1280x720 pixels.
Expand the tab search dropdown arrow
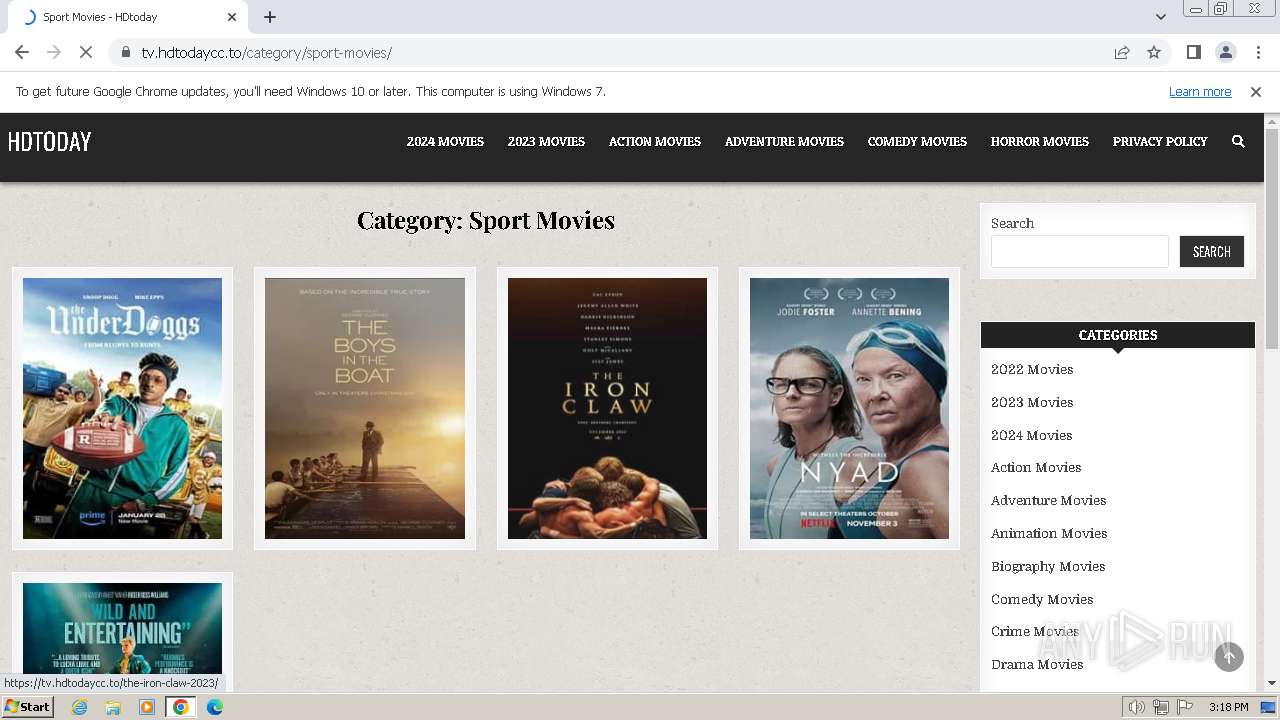(1160, 17)
